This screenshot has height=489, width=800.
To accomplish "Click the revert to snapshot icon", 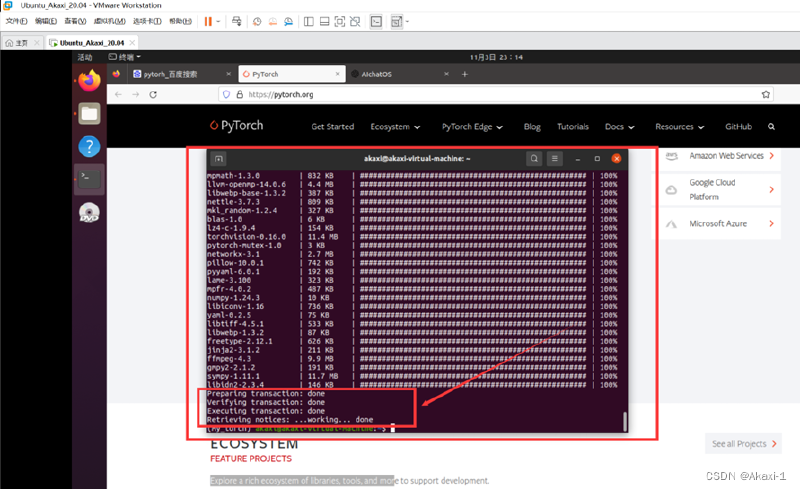I will coord(273,21).
